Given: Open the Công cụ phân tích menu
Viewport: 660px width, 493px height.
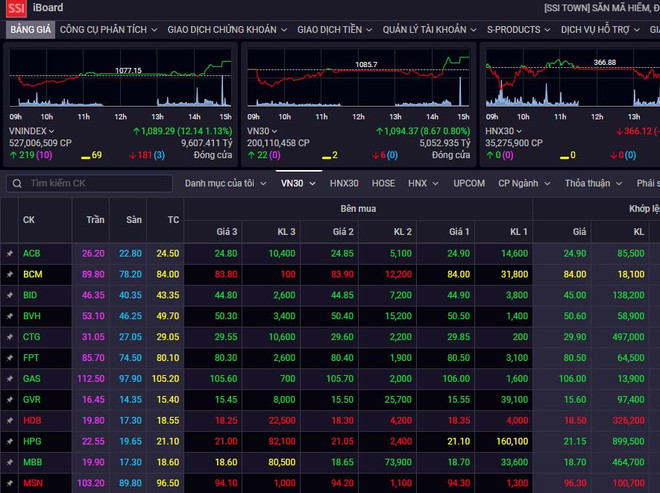Looking at the screenshot, I should pyautogui.click(x=108, y=30).
